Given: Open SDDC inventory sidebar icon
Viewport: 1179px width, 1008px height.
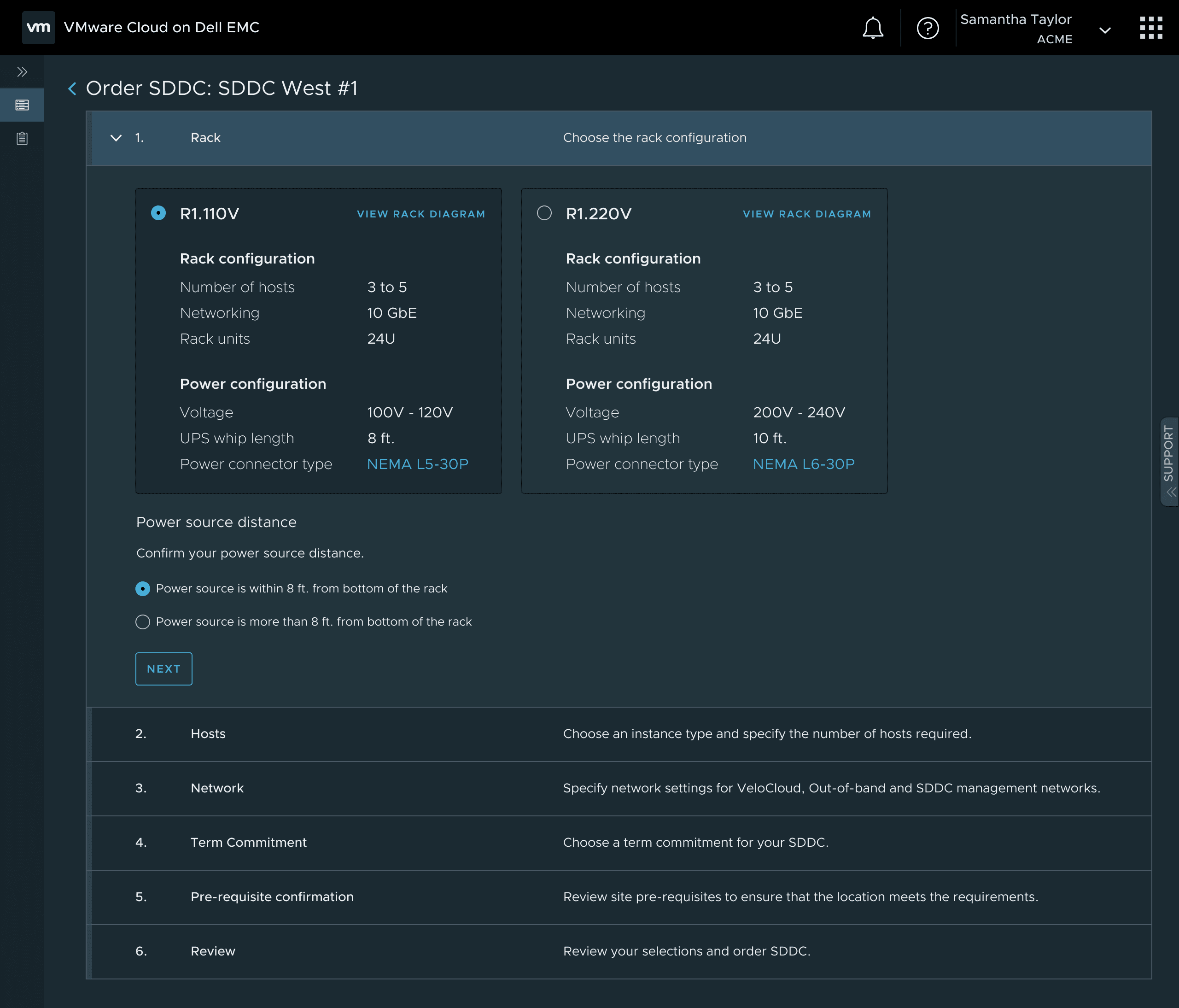Looking at the screenshot, I should pyautogui.click(x=22, y=105).
